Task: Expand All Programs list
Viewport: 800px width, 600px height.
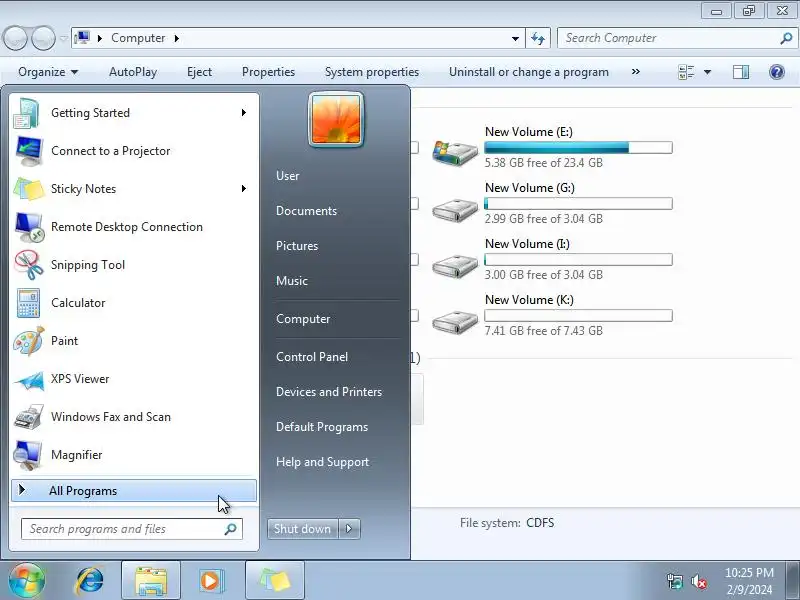Action: [134, 491]
